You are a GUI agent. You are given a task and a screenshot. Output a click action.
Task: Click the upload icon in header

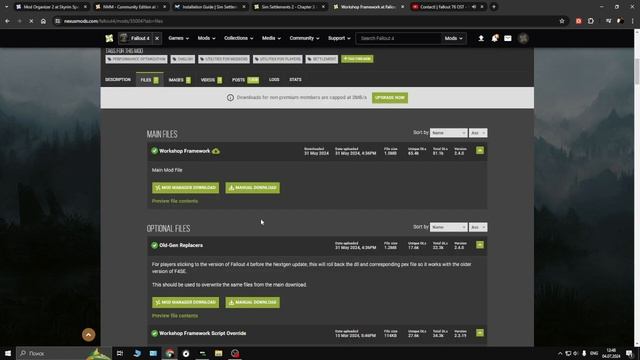[x=481, y=38]
